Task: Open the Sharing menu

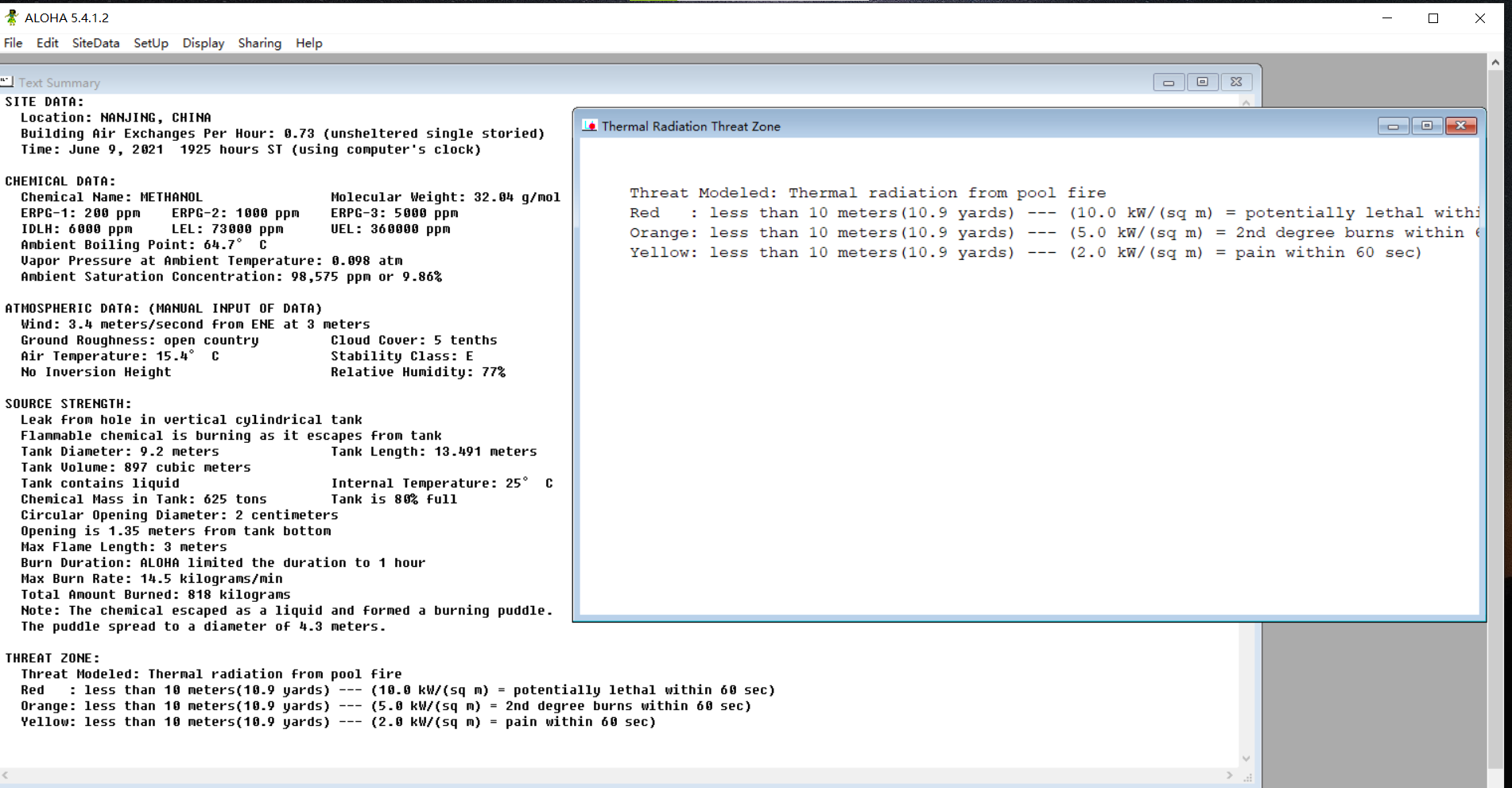Action: tap(260, 43)
